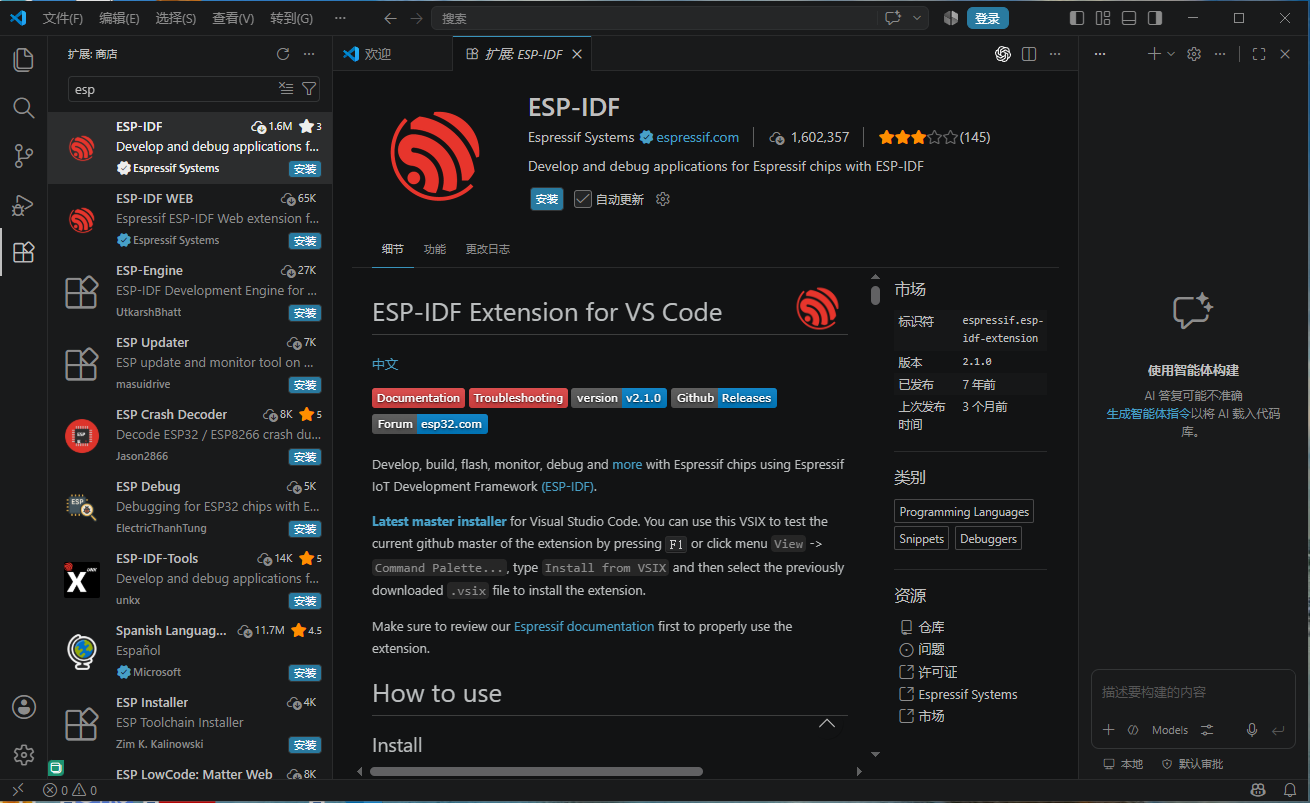Switch to the 更改日志 tab

tap(487, 249)
